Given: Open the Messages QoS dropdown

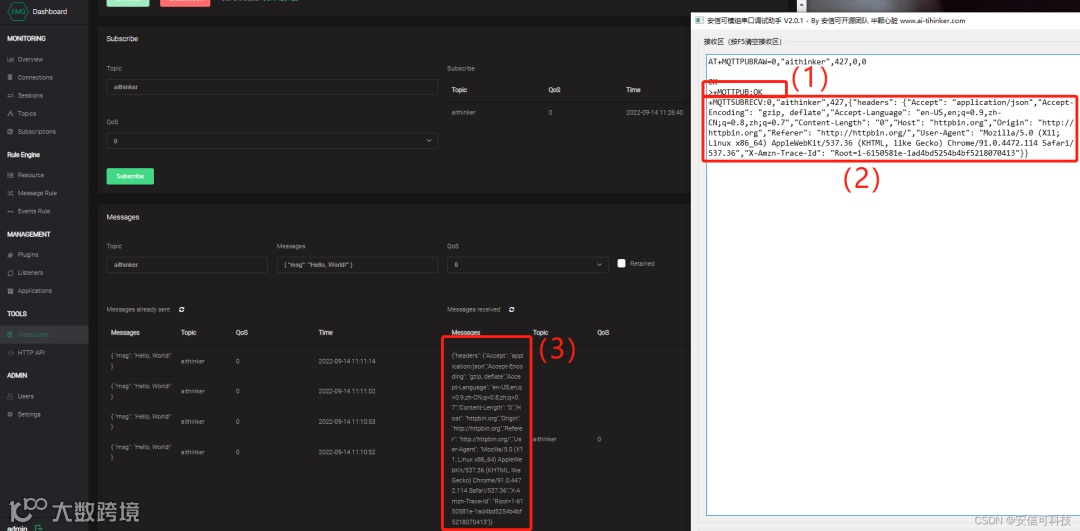Looking at the screenshot, I should click(528, 264).
